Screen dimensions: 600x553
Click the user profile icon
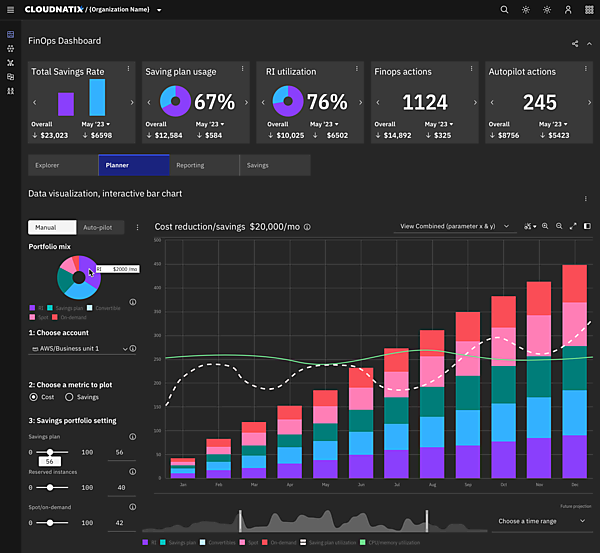[x=568, y=10]
